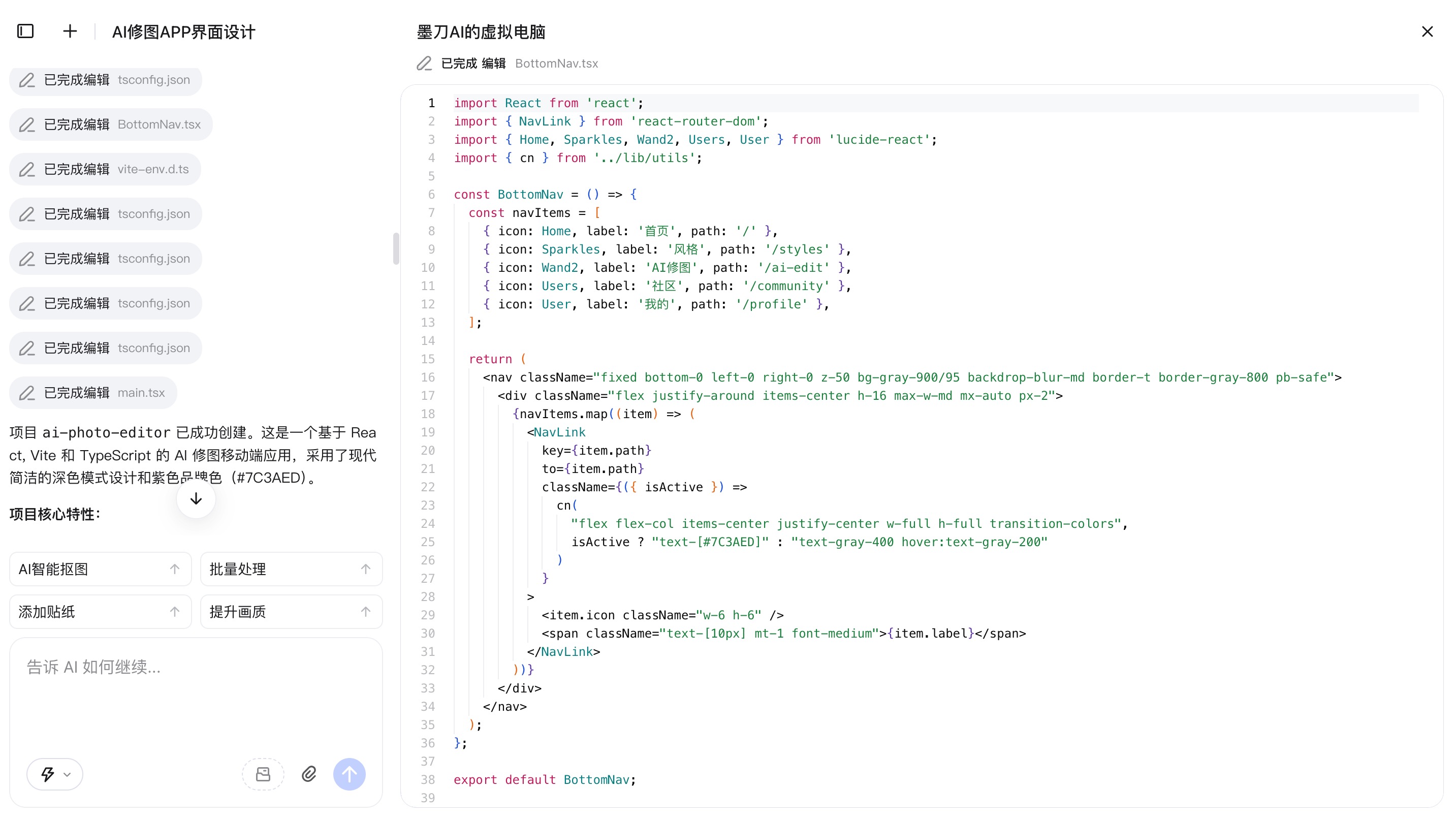Click 'const BottomNav' declaration on line 6

coord(509,195)
